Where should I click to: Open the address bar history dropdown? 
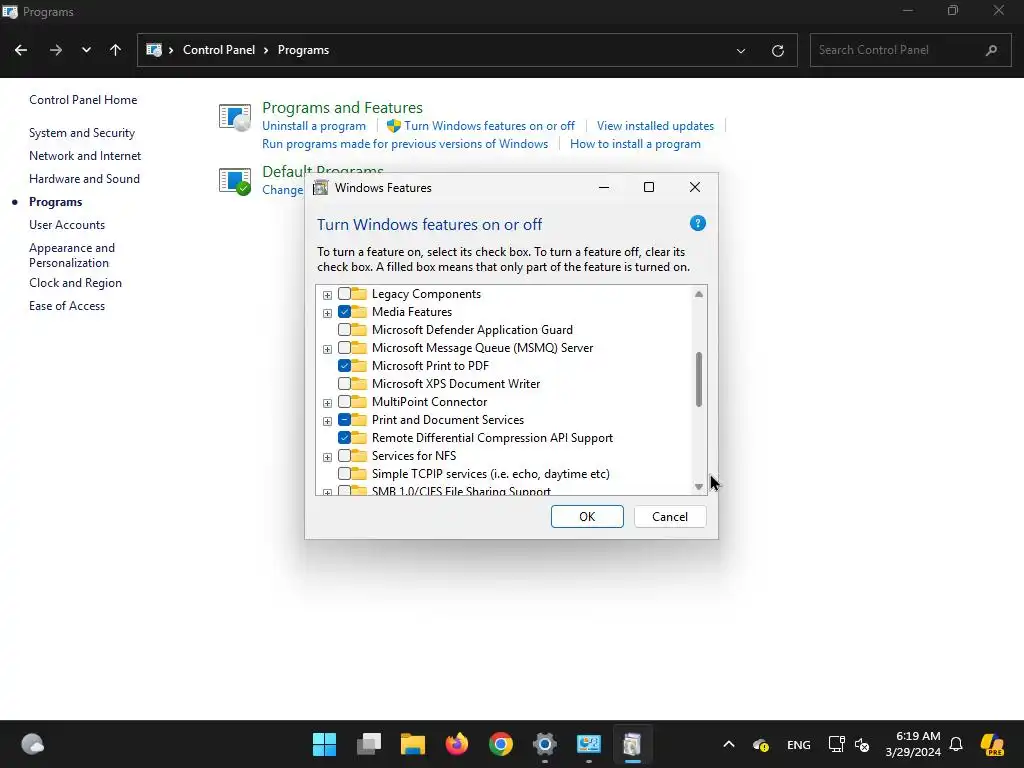pos(741,51)
